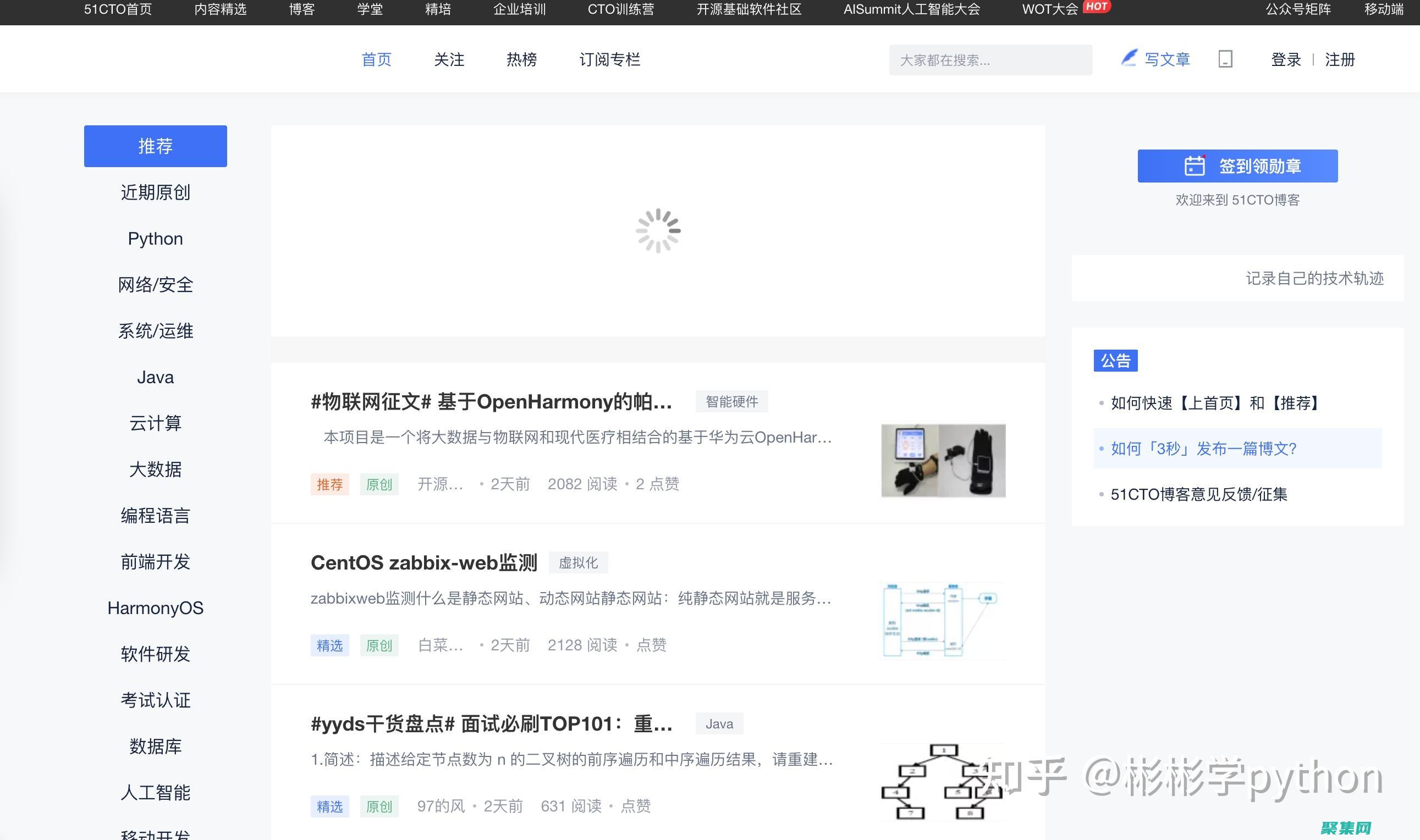Click the 原创 badge on the first article

[x=379, y=484]
